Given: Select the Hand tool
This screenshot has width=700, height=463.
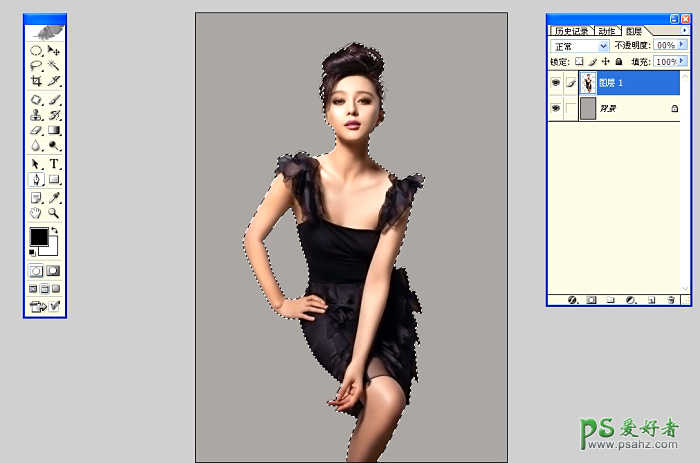Looking at the screenshot, I should coord(36,213).
